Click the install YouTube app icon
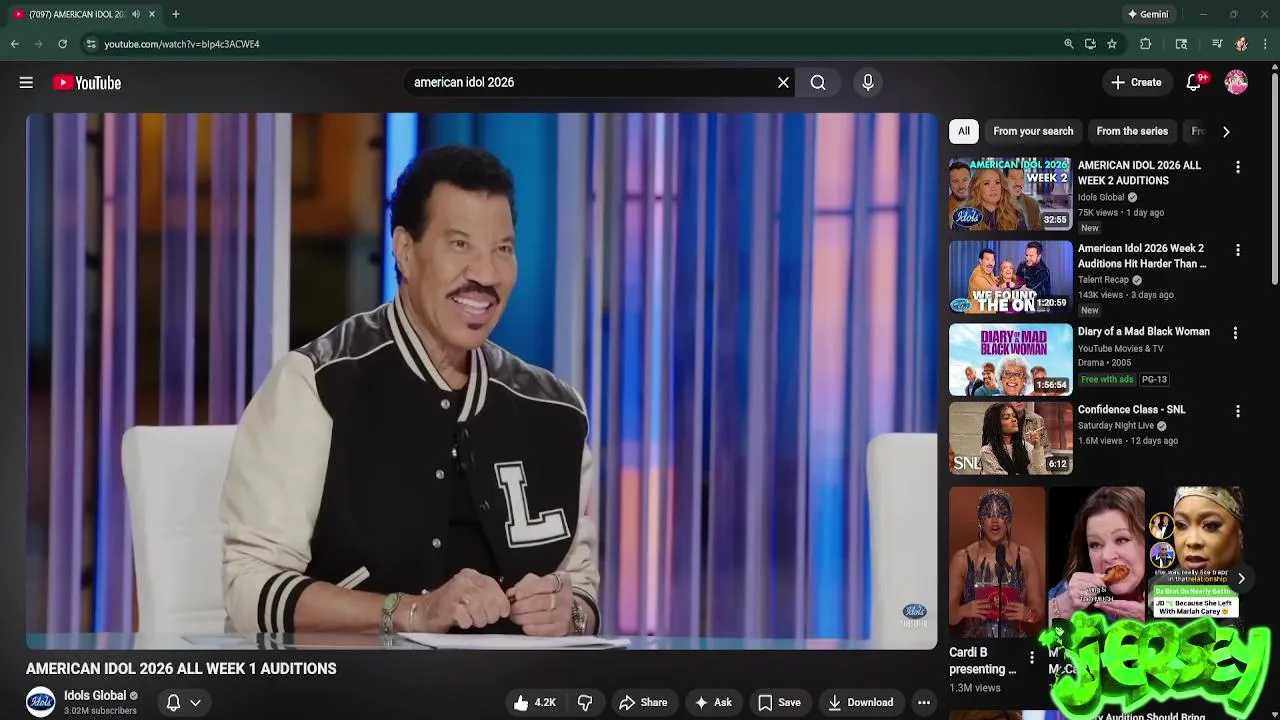The height and width of the screenshot is (720, 1280). click(1090, 44)
